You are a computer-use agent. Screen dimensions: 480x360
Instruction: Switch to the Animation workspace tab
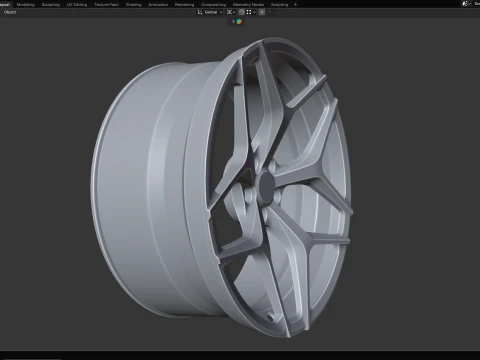(x=158, y=5)
